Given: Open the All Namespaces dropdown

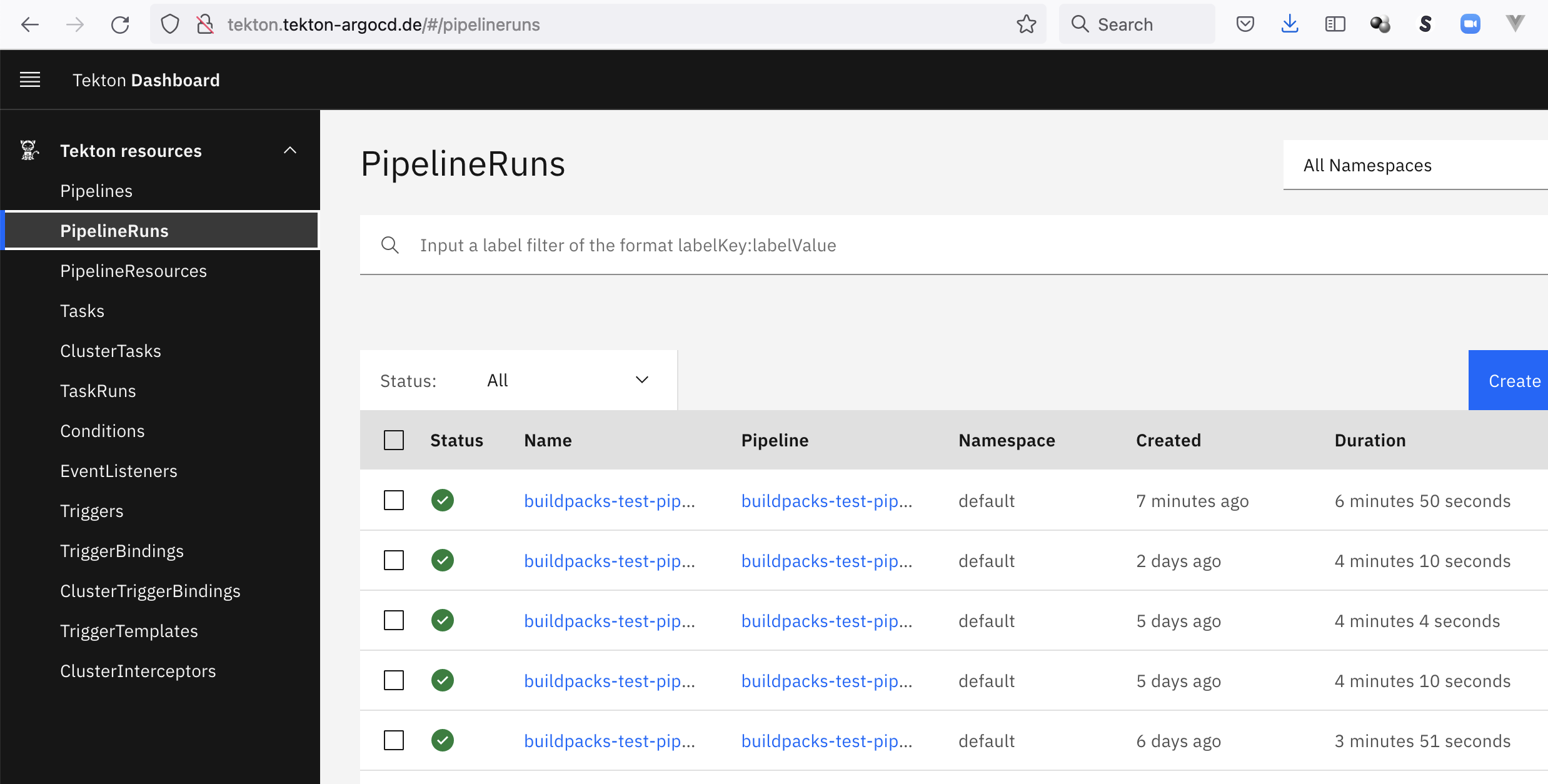Looking at the screenshot, I should click(x=1413, y=166).
